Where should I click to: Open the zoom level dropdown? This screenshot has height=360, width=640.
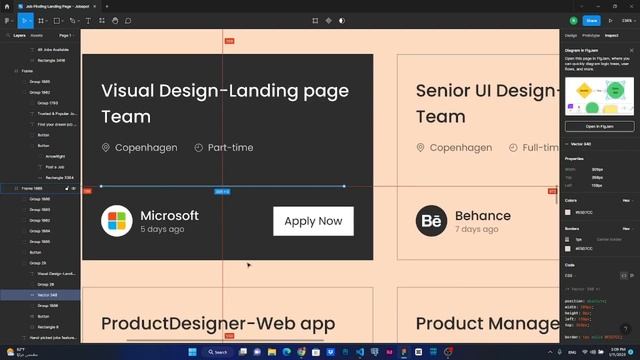[x=629, y=20]
